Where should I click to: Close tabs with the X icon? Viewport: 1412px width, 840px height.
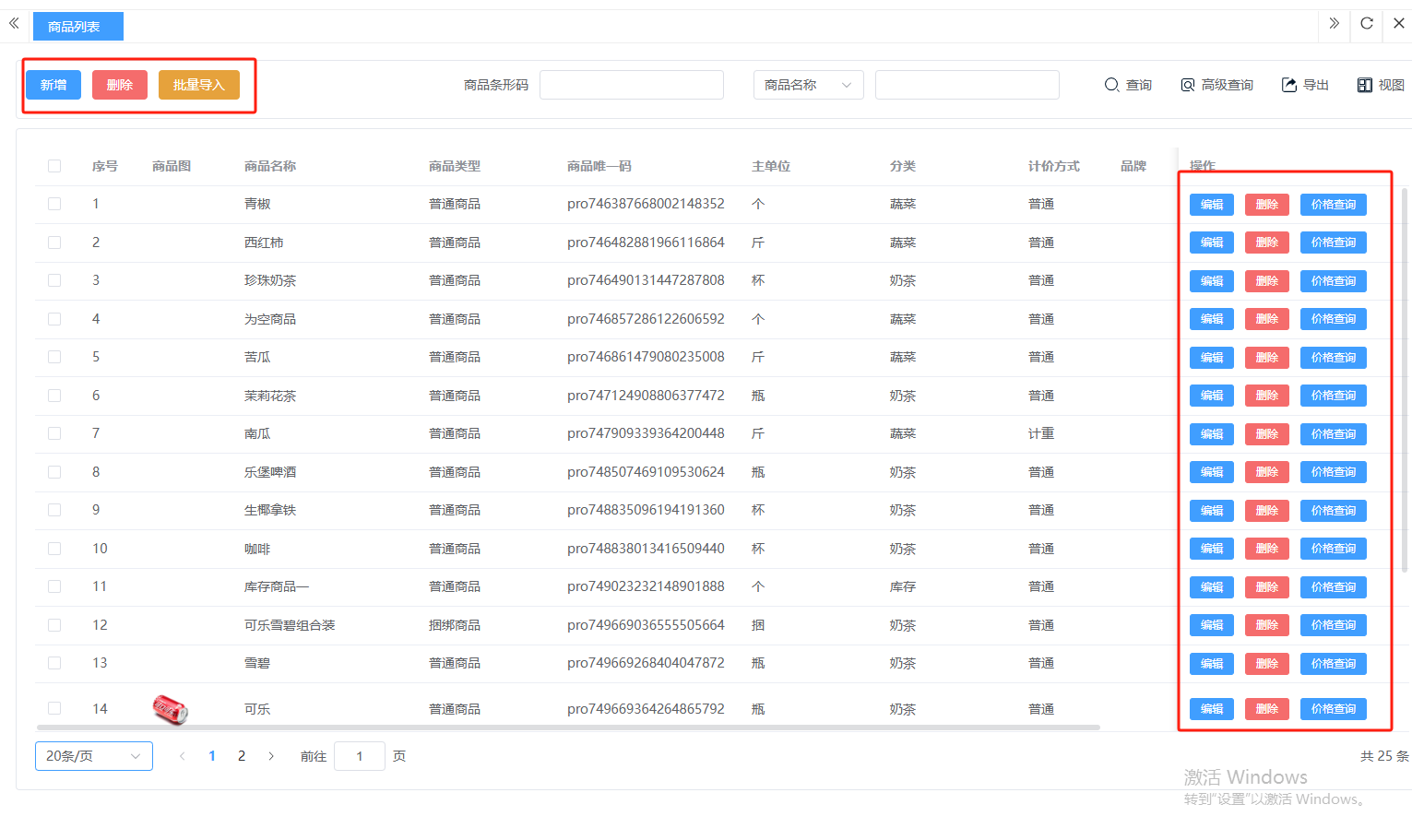[1398, 23]
